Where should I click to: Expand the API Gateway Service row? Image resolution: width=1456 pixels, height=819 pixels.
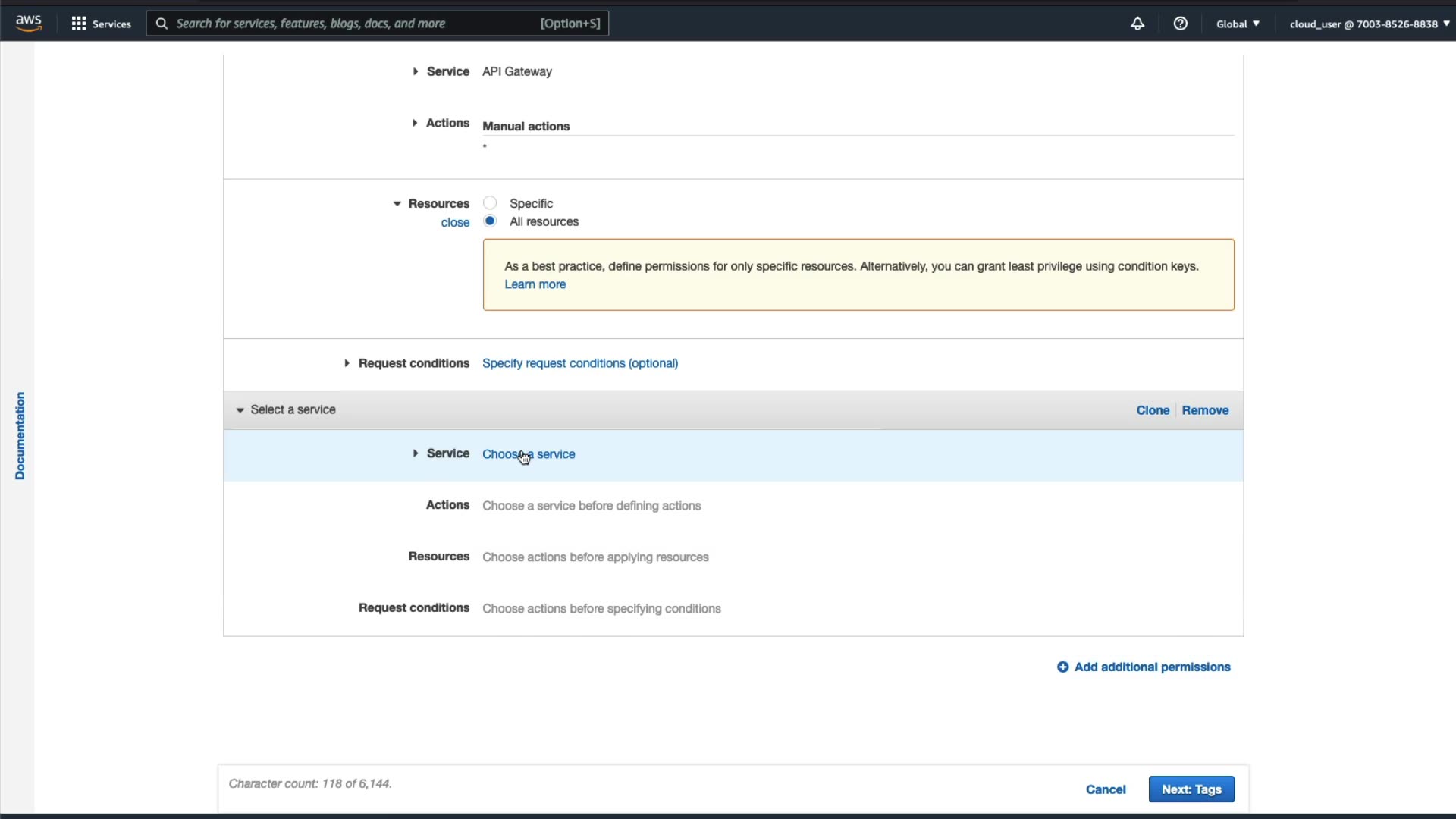coord(416,71)
